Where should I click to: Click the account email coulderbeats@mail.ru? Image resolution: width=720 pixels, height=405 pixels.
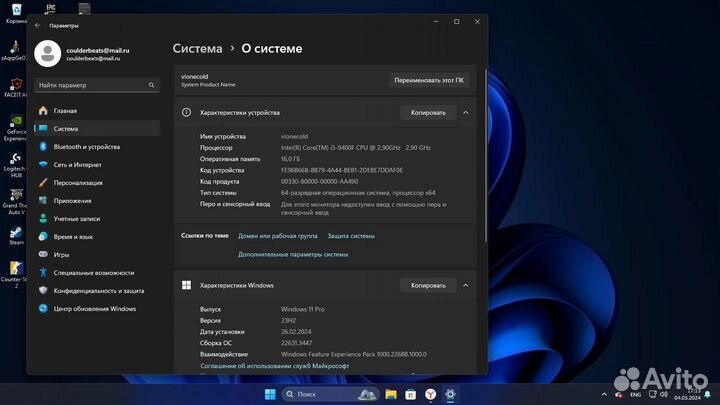click(98, 51)
